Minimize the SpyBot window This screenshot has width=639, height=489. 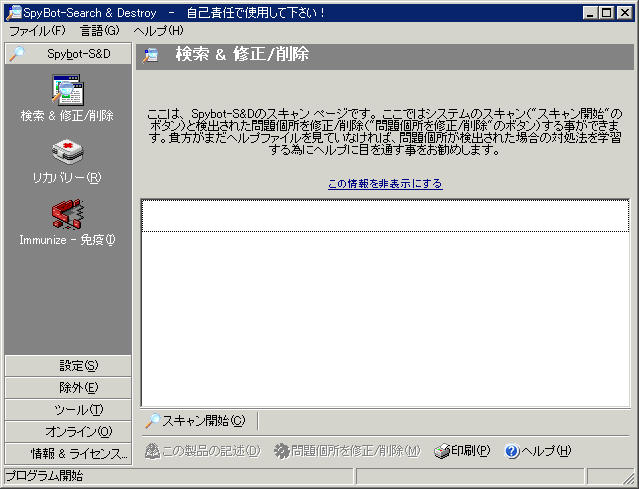[590, 13]
